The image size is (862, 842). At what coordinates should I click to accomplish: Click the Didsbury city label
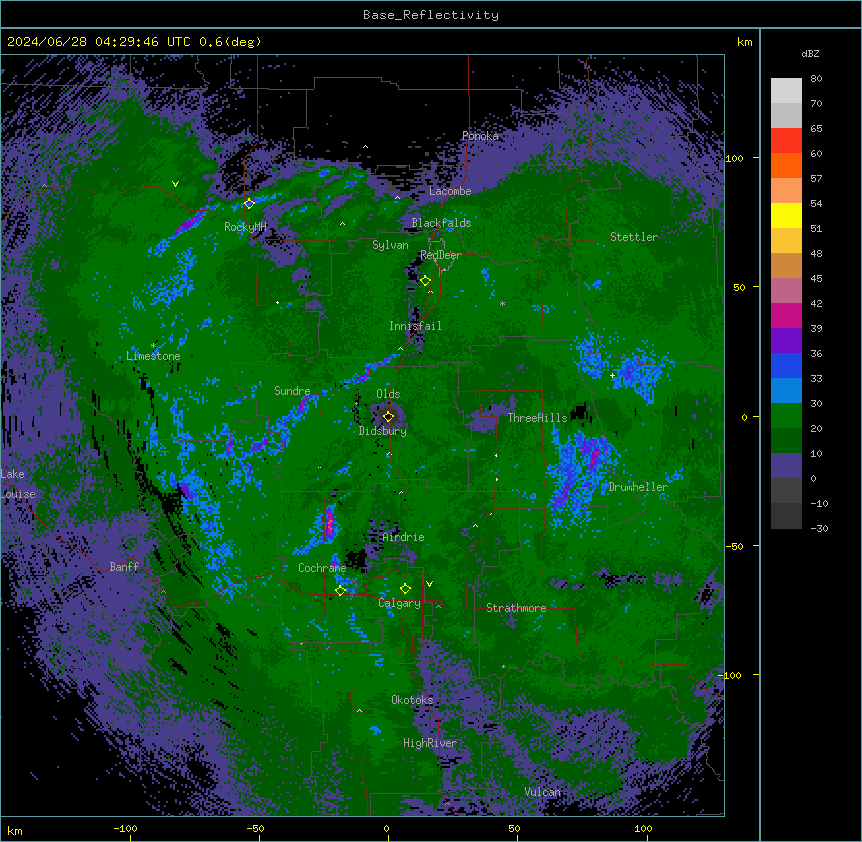[x=383, y=431]
